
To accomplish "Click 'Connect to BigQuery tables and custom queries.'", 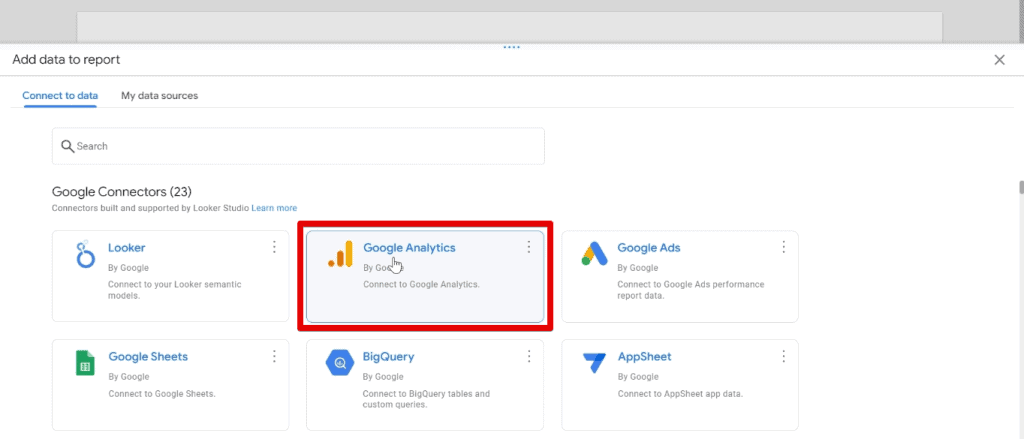I will 426,399.
